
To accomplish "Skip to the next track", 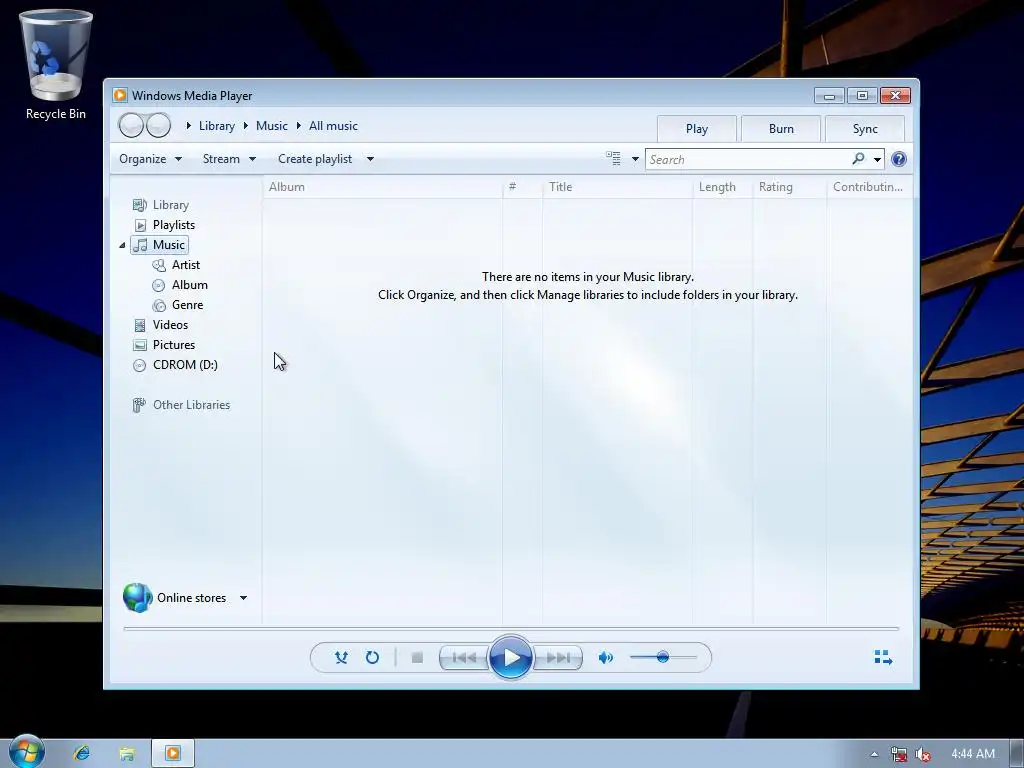I will tap(558, 658).
